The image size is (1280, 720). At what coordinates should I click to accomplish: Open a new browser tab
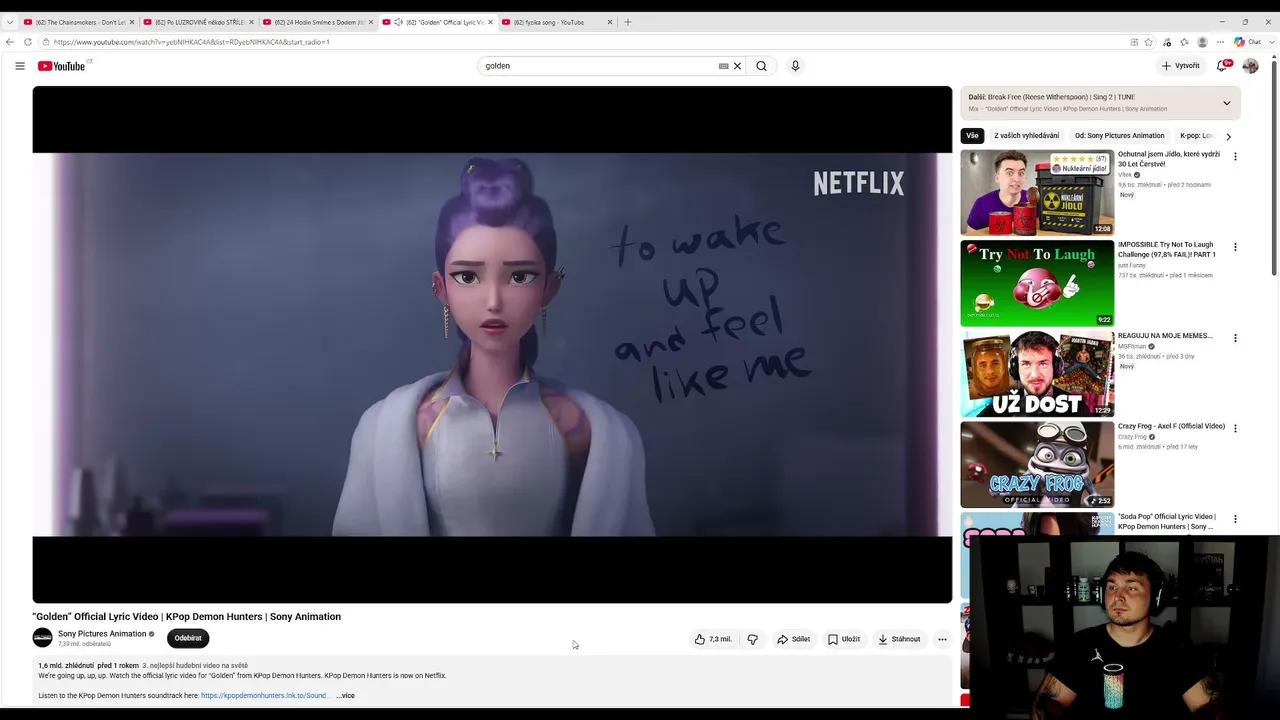point(628,22)
